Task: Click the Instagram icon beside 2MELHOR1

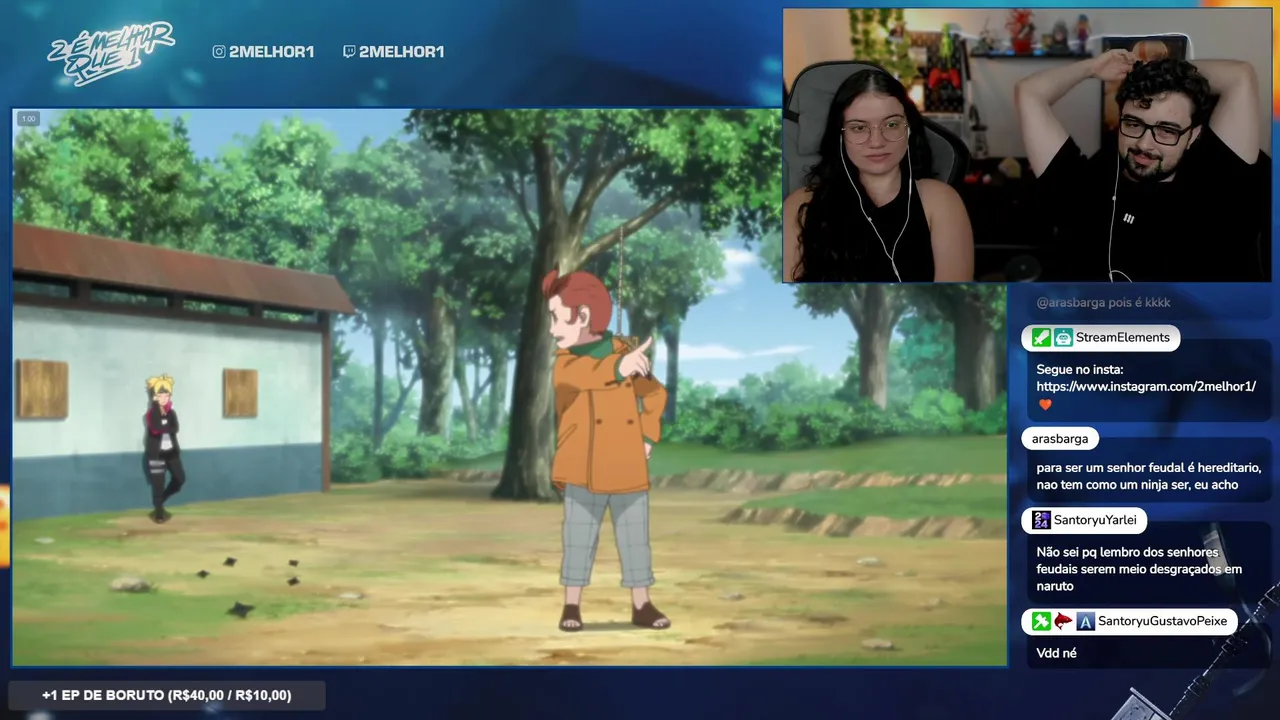Action: [x=219, y=52]
